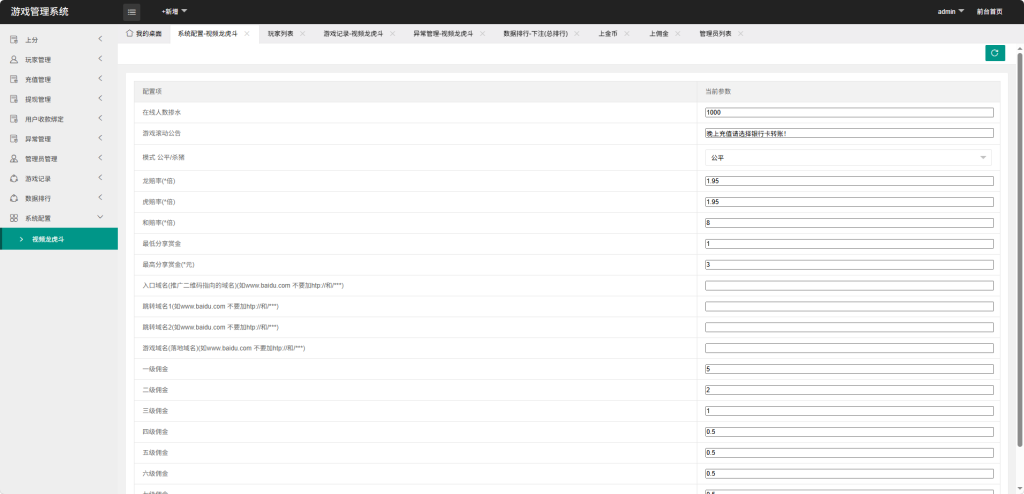Click the 入口域名 input field
Image resolution: width=1024 pixels, height=494 pixels.
(x=849, y=286)
